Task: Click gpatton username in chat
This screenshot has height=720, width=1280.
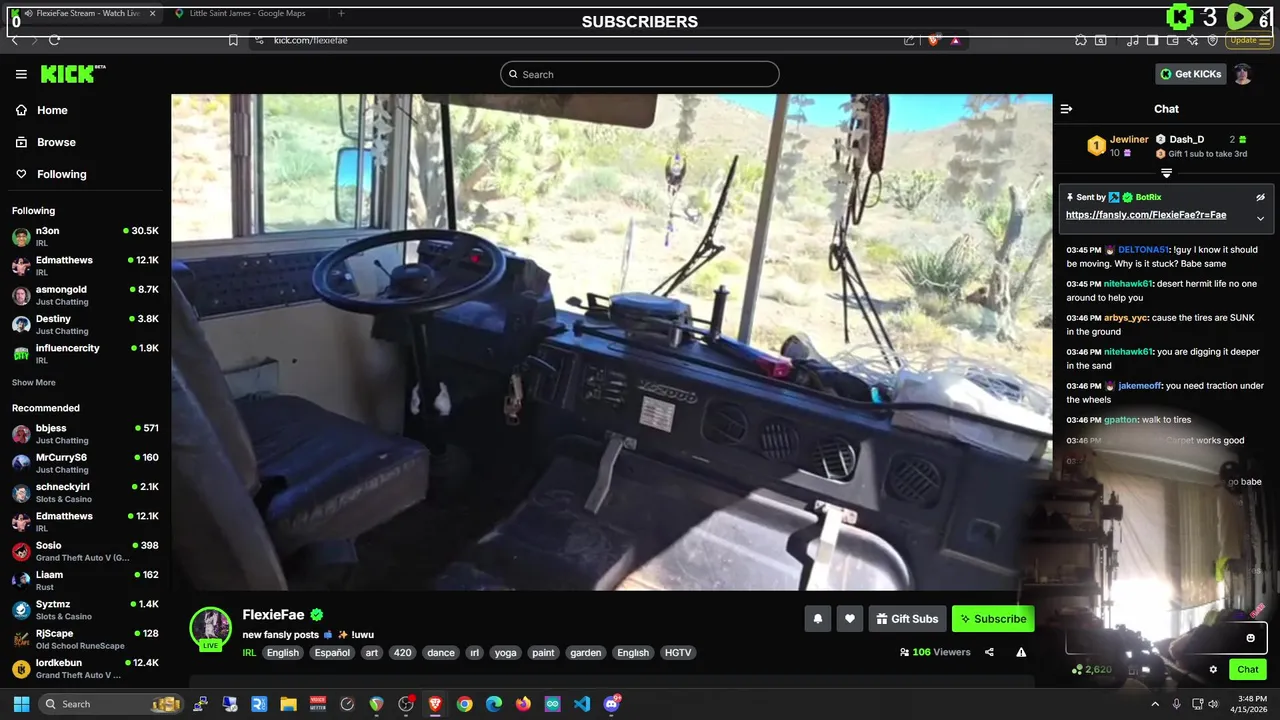Action: pos(1120,420)
